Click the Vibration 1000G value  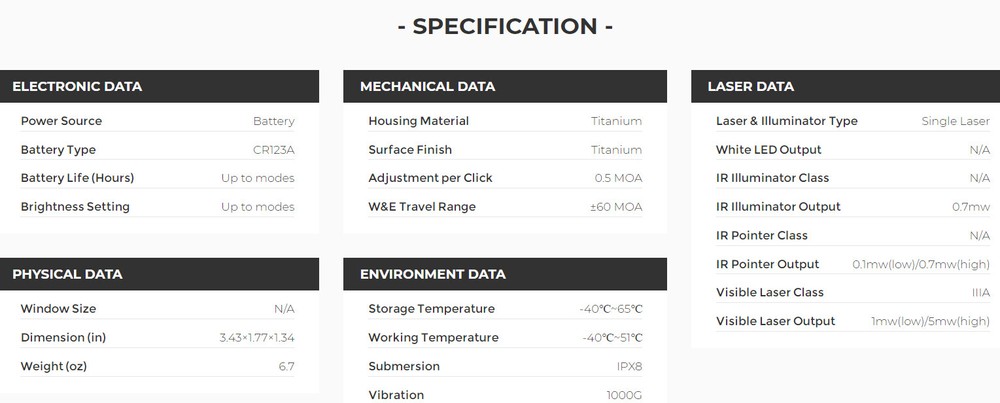click(x=624, y=395)
